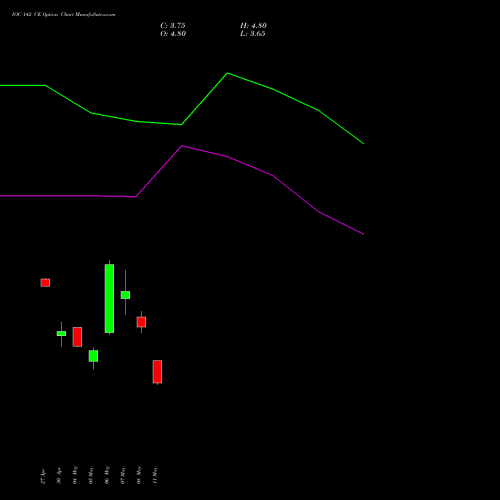Click the green candle for 05 May
Viewport: 500px width, 500px height.
[93, 356]
